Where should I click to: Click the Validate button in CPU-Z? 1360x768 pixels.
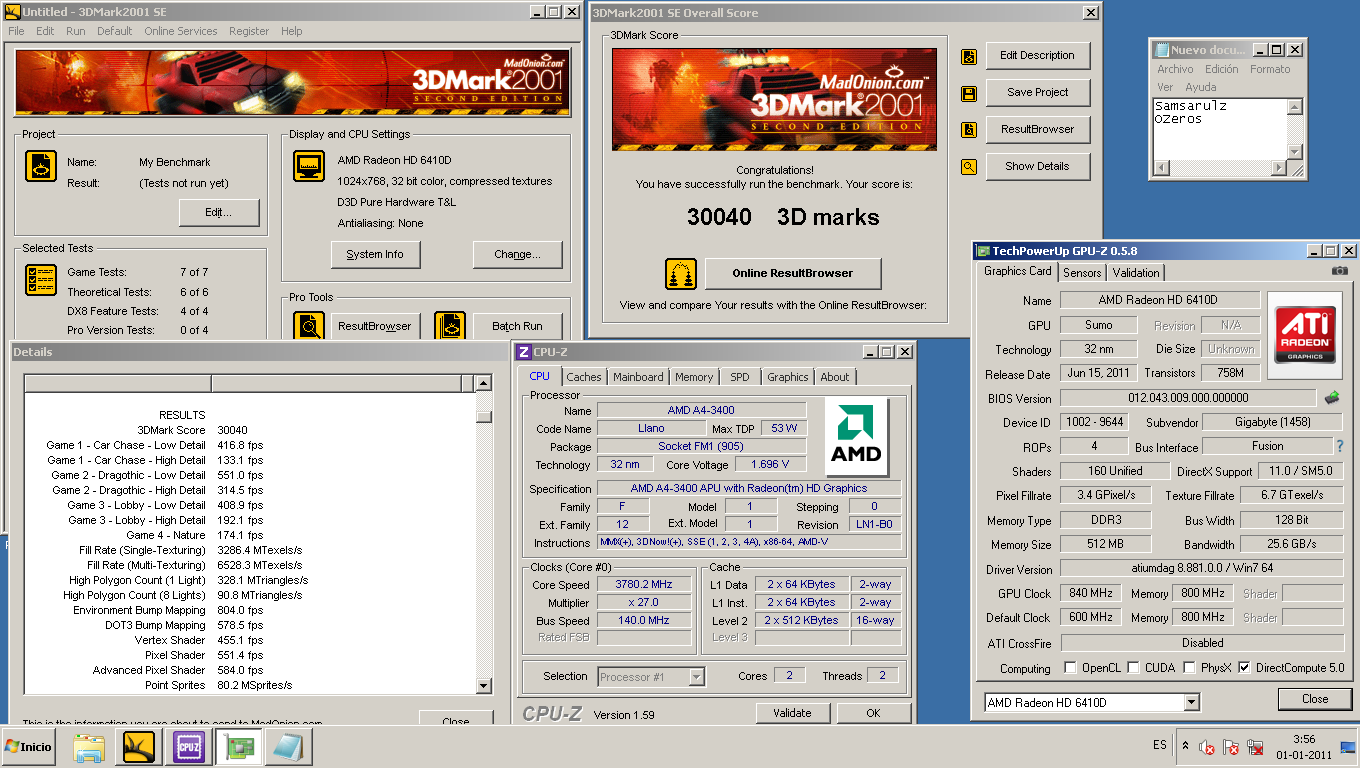tap(792, 713)
